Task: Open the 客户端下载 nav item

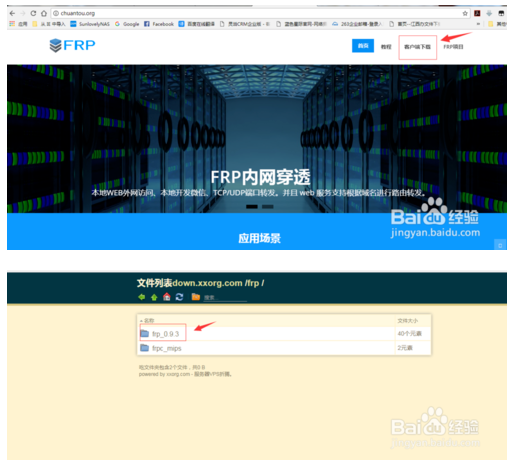Action: click(417, 47)
